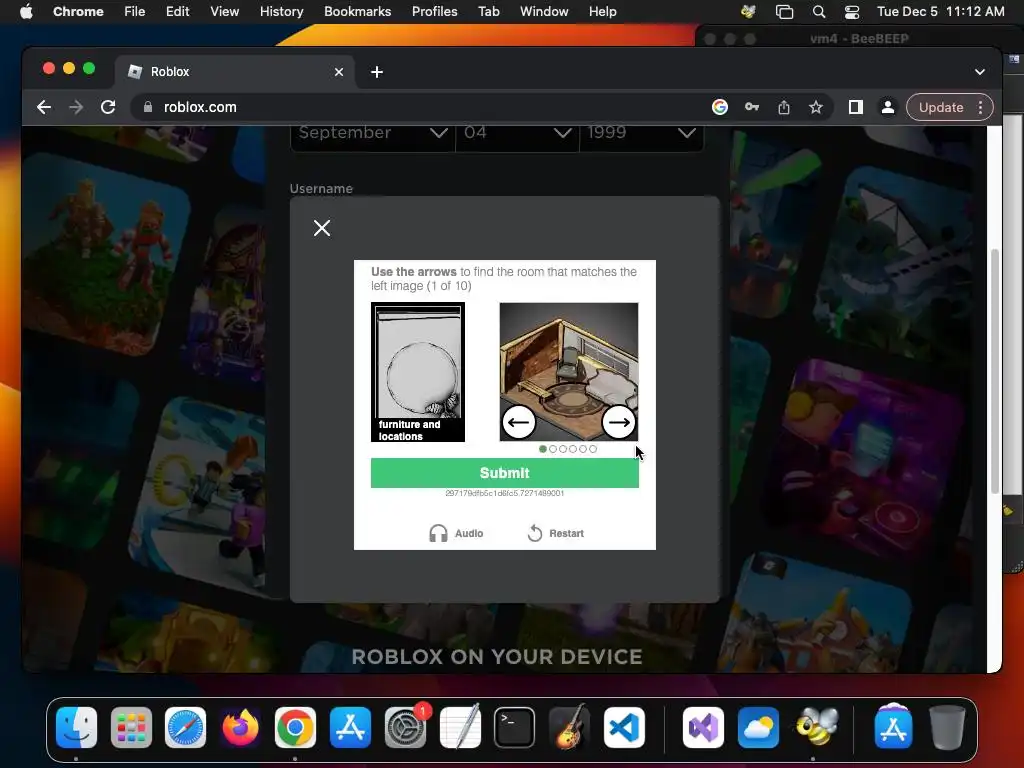Select the fourth pagination dot

tap(573, 449)
